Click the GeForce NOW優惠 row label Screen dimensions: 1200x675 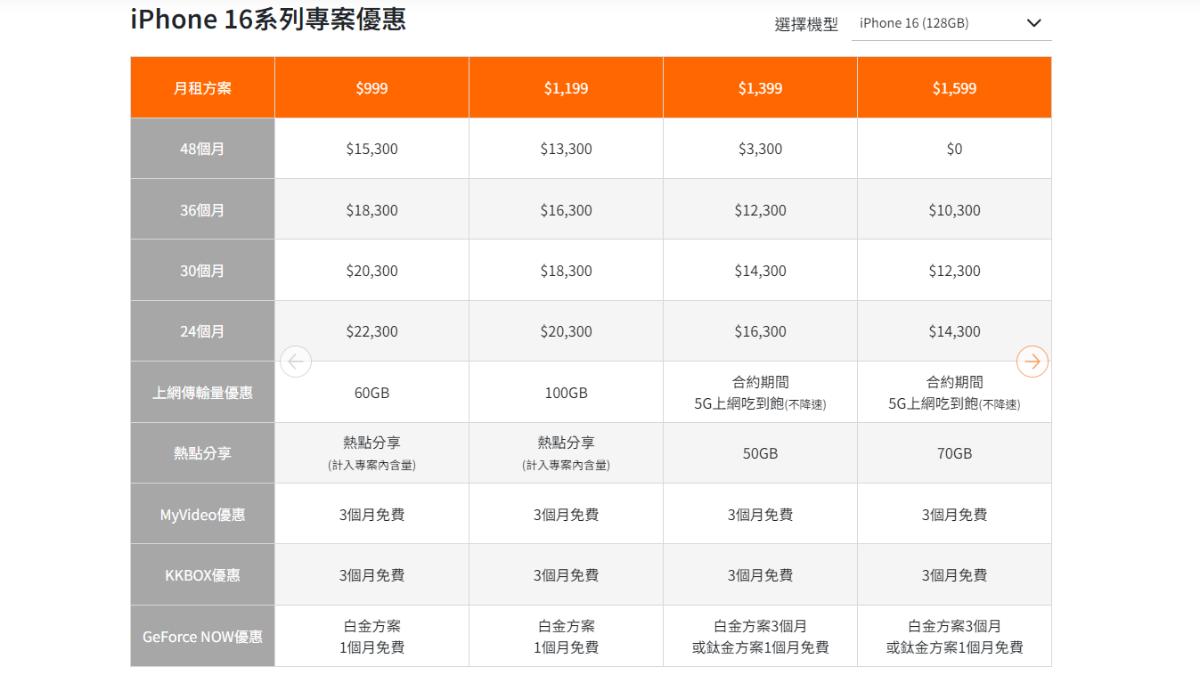click(x=202, y=636)
